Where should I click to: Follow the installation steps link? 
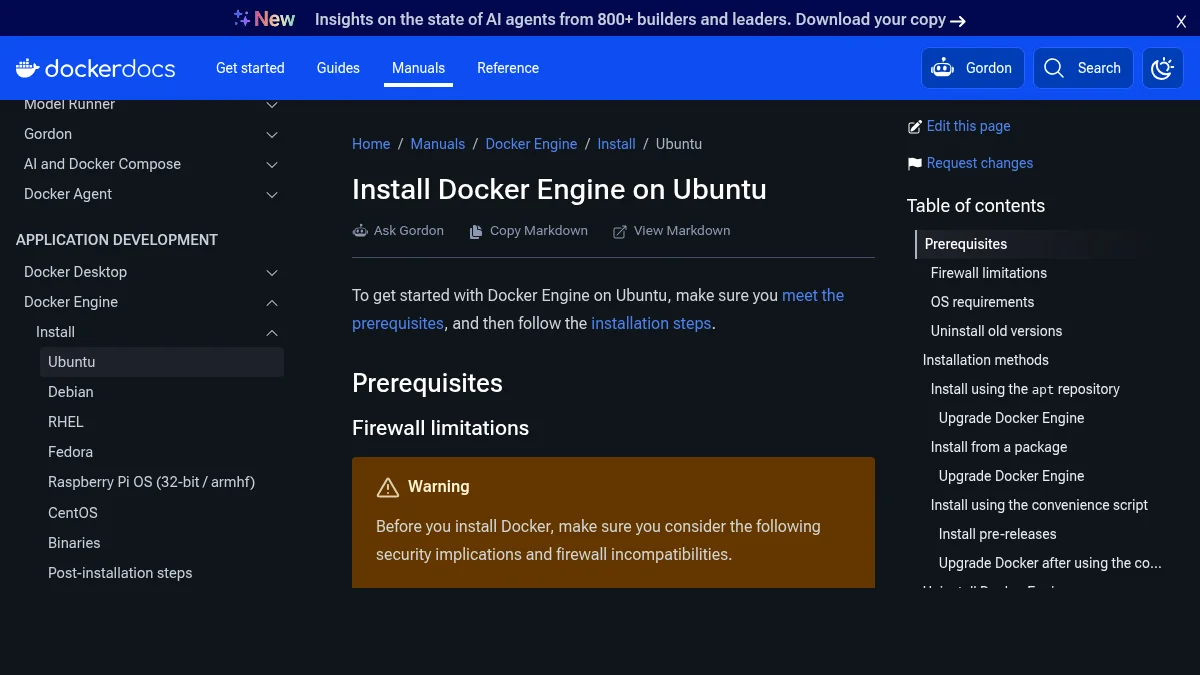tap(651, 324)
